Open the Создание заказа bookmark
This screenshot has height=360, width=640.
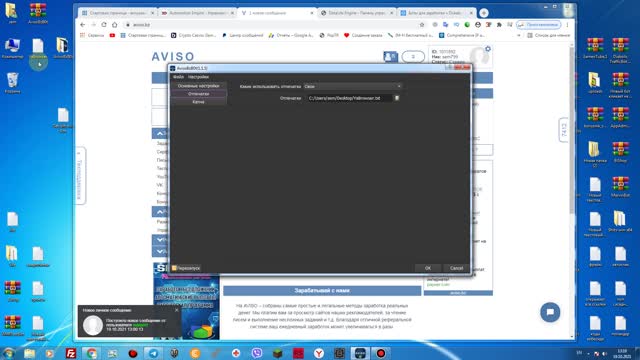click(x=363, y=36)
